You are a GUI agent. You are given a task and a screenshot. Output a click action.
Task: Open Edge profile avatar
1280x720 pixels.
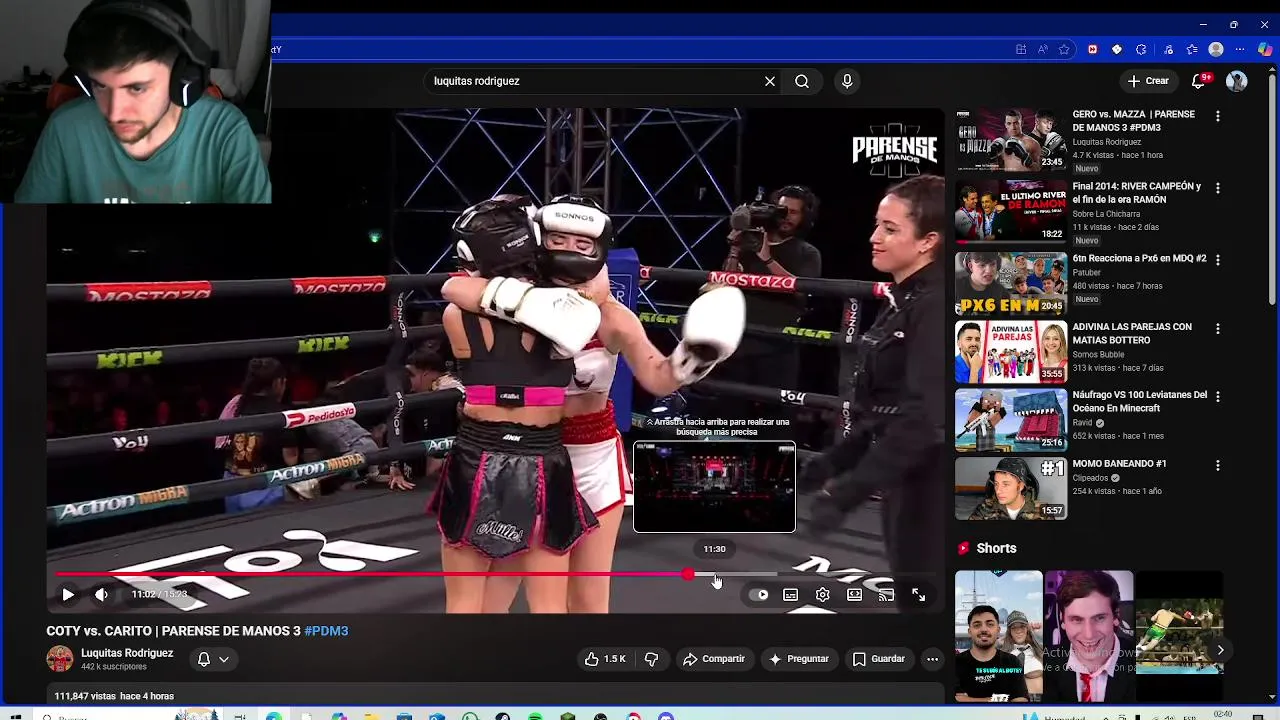tap(1216, 49)
